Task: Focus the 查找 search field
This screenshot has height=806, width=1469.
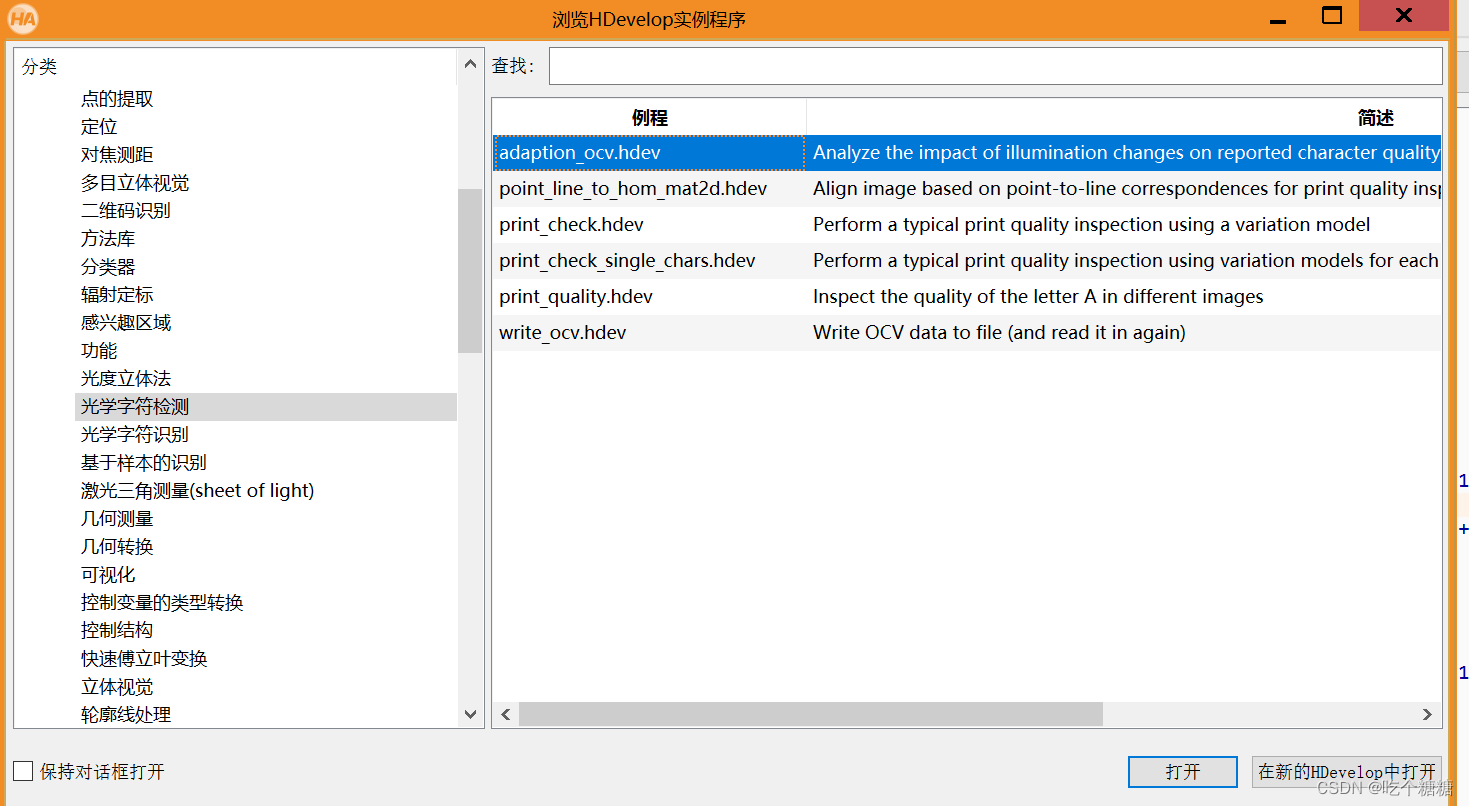Action: (995, 66)
